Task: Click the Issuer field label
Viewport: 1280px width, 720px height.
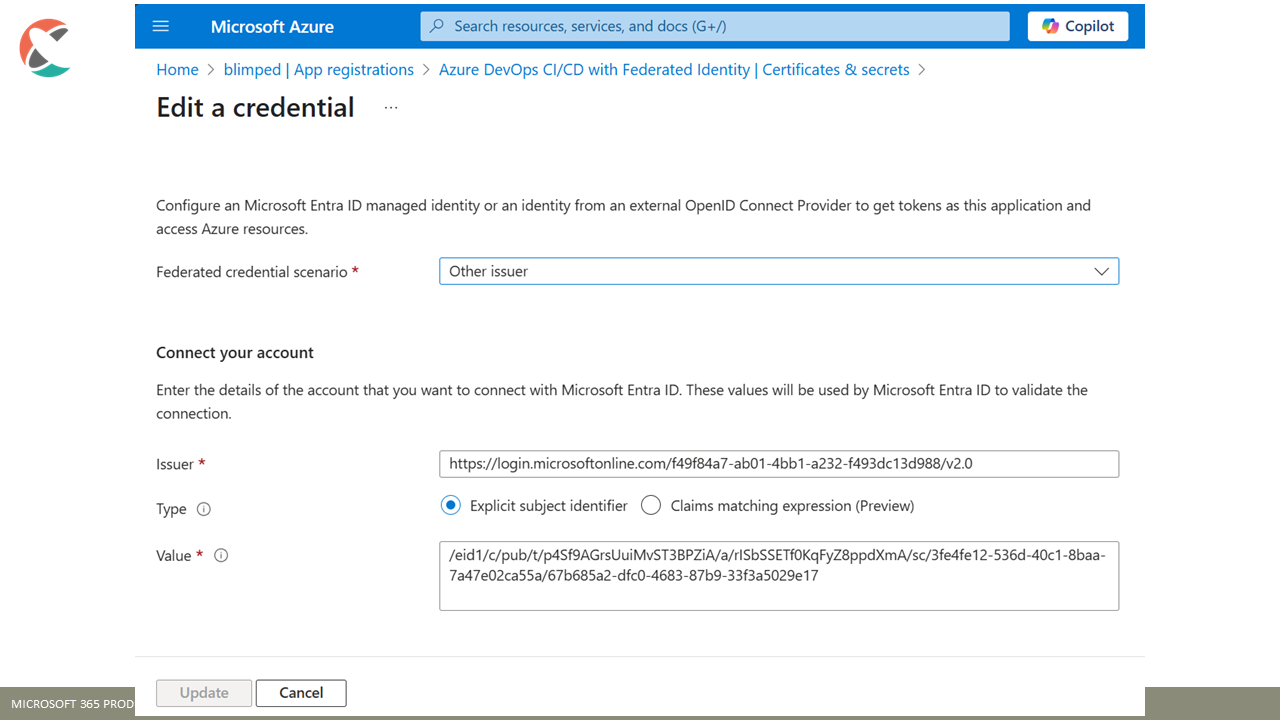Action: click(x=181, y=464)
